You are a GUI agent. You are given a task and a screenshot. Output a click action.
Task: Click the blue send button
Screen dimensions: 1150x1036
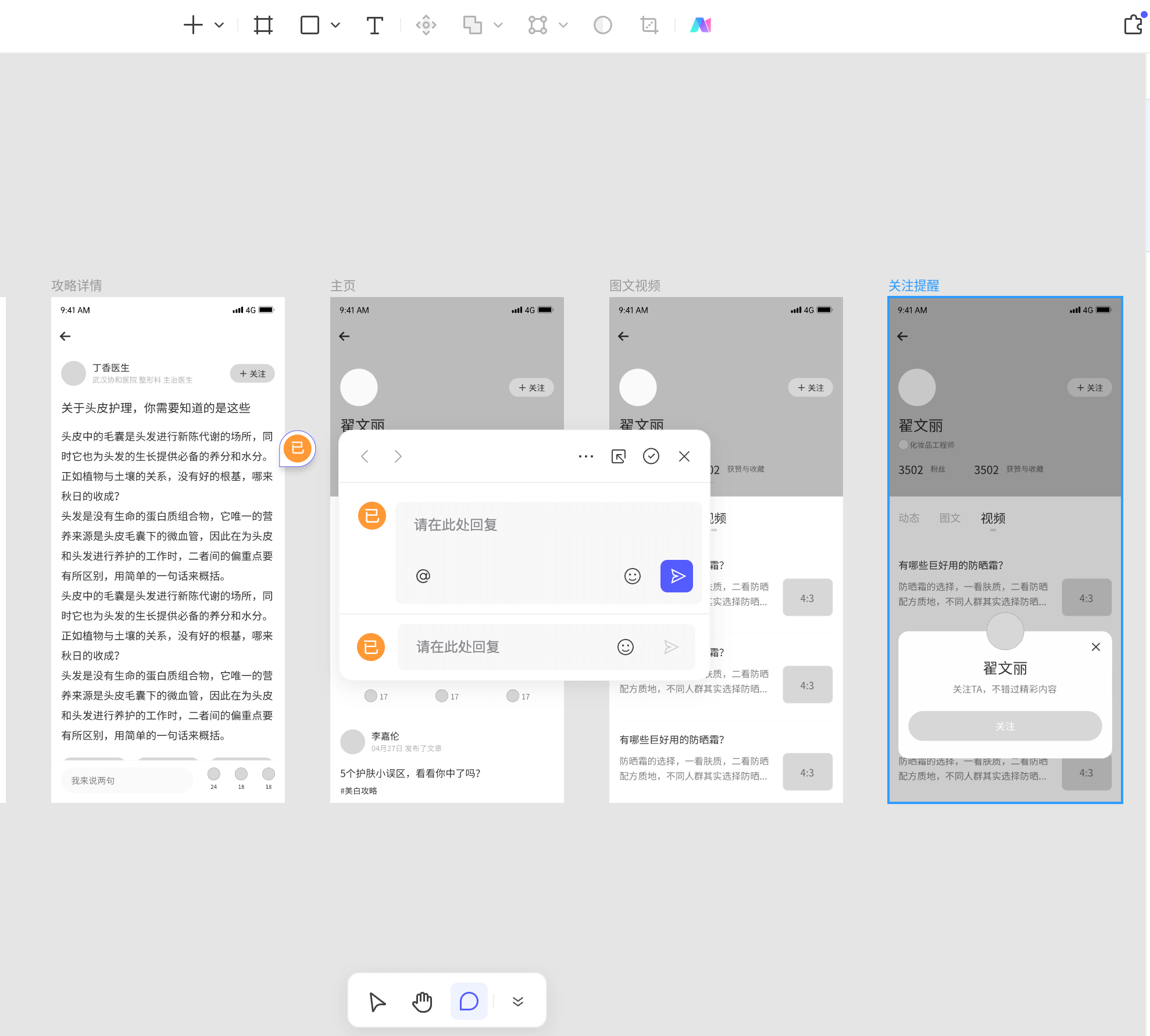click(677, 576)
